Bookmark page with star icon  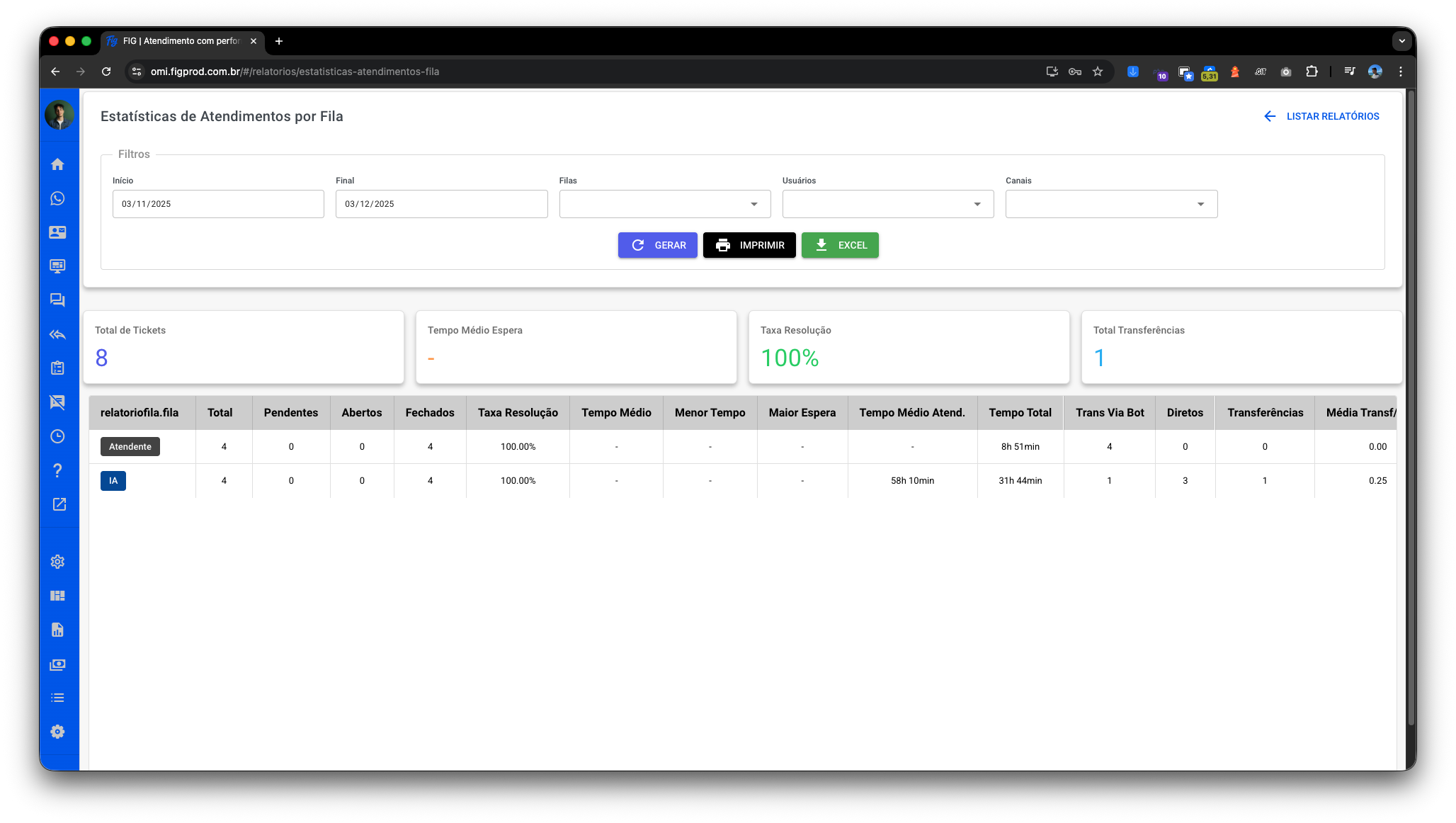pos(1098,72)
